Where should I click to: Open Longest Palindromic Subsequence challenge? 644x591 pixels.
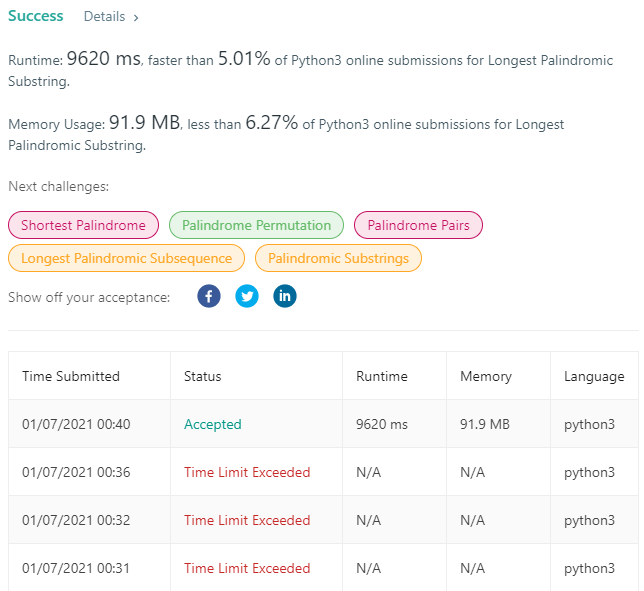click(x=126, y=258)
